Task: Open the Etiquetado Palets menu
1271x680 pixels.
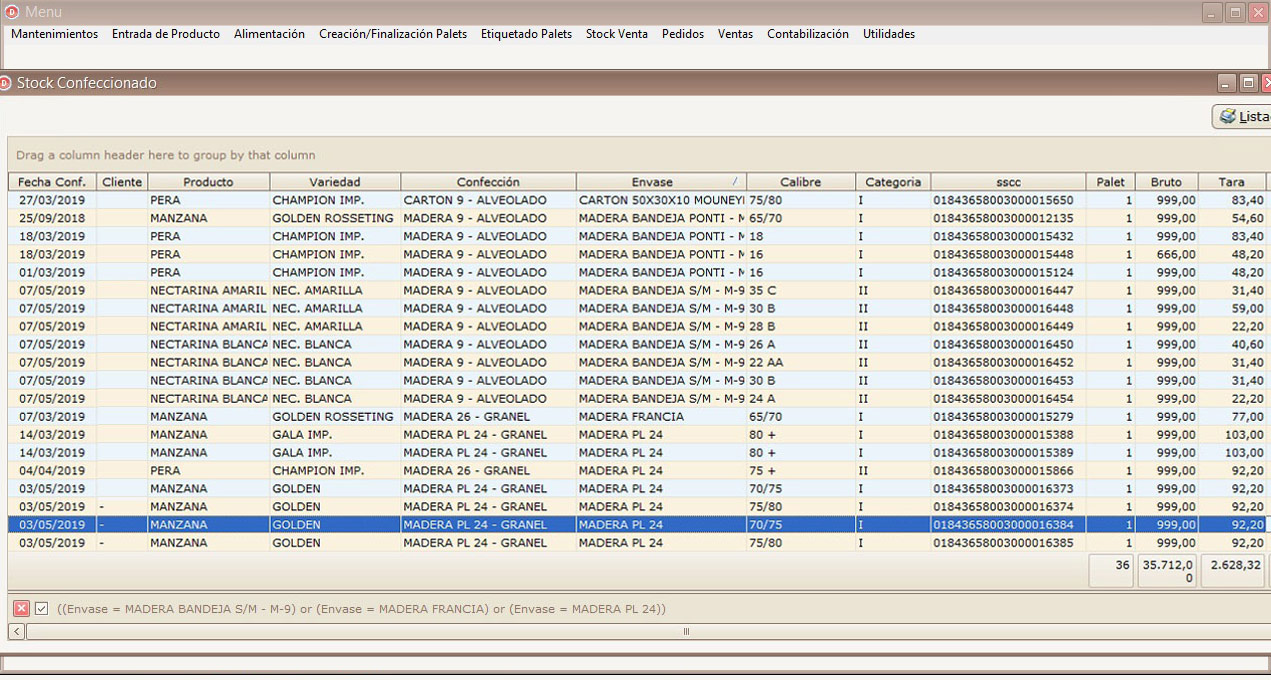Action: (526, 34)
